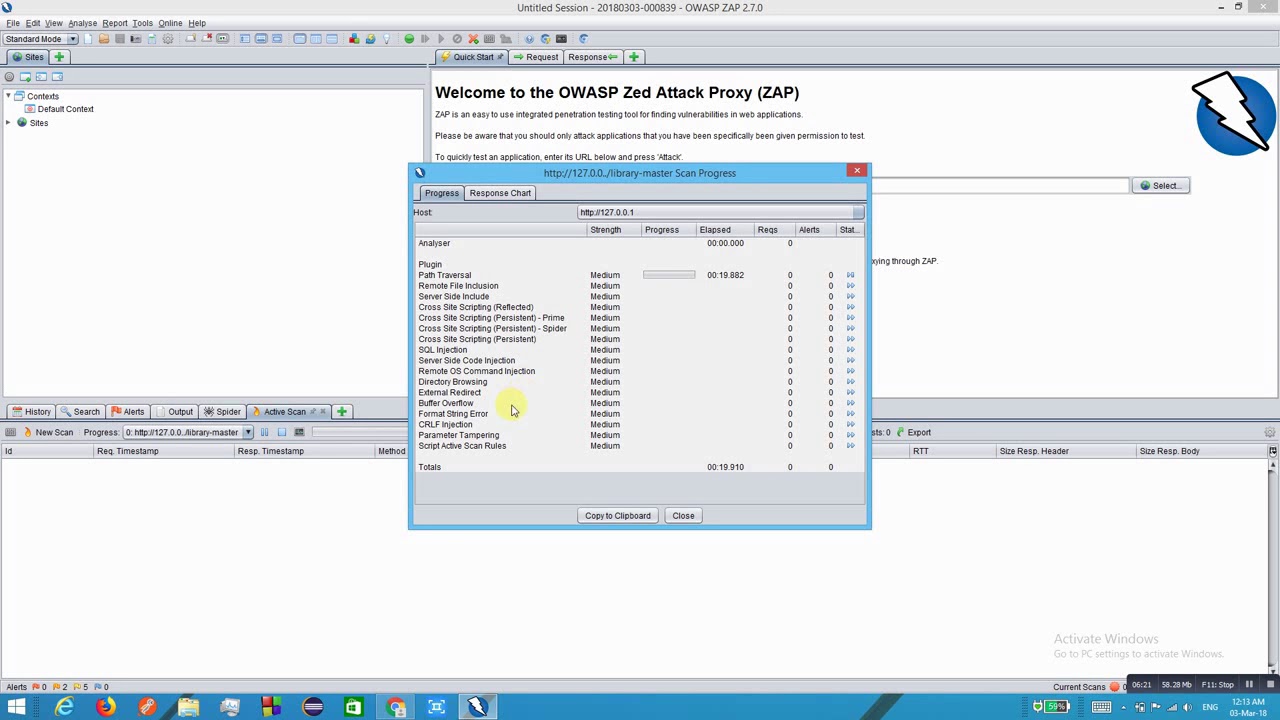This screenshot has height=720, width=1280.
Task: Skip the CRLF Injection plugin
Action: [x=851, y=425]
